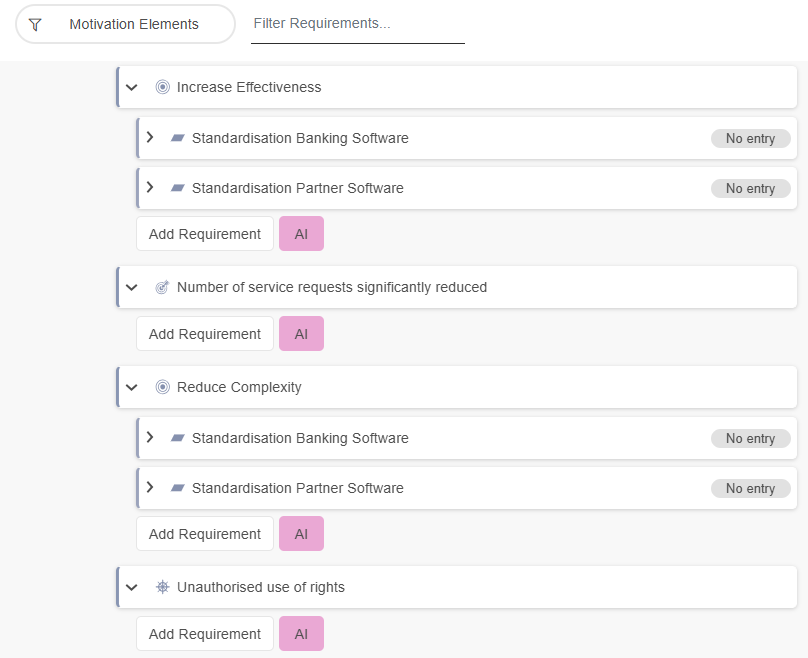Click into the Filter Requirements field
The width and height of the screenshot is (808, 658).
[x=357, y=23]
